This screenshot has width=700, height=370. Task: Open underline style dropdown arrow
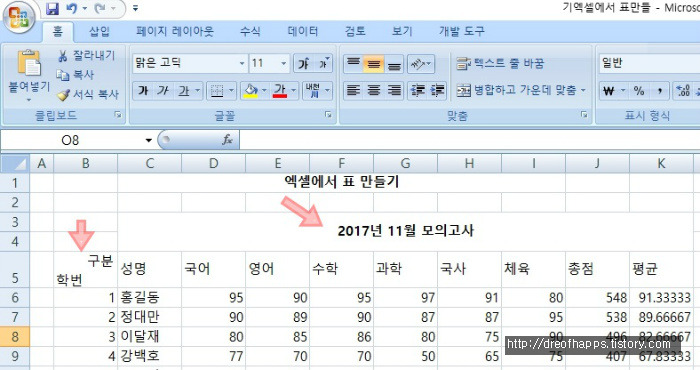tap(197, 91)
